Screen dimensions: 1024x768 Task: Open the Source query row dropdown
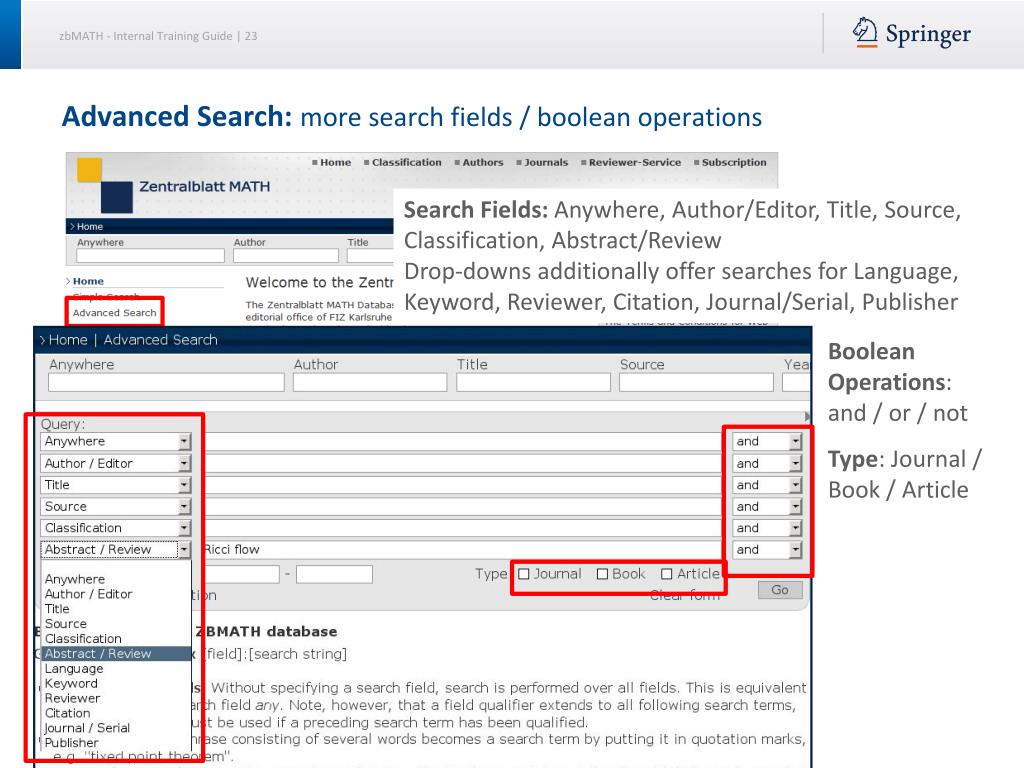pyautogui.click(x=116, y=506)
